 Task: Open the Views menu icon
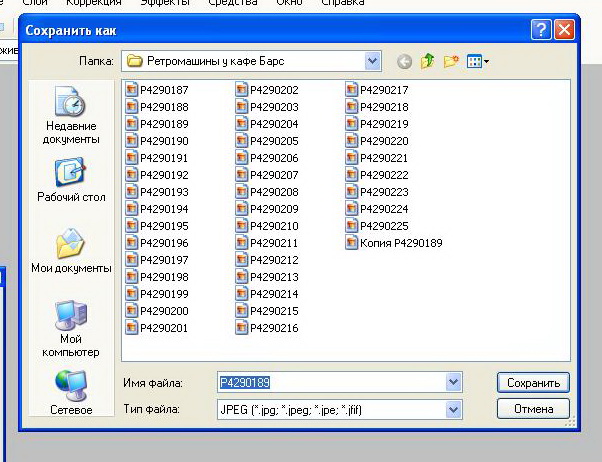point(478,62)
